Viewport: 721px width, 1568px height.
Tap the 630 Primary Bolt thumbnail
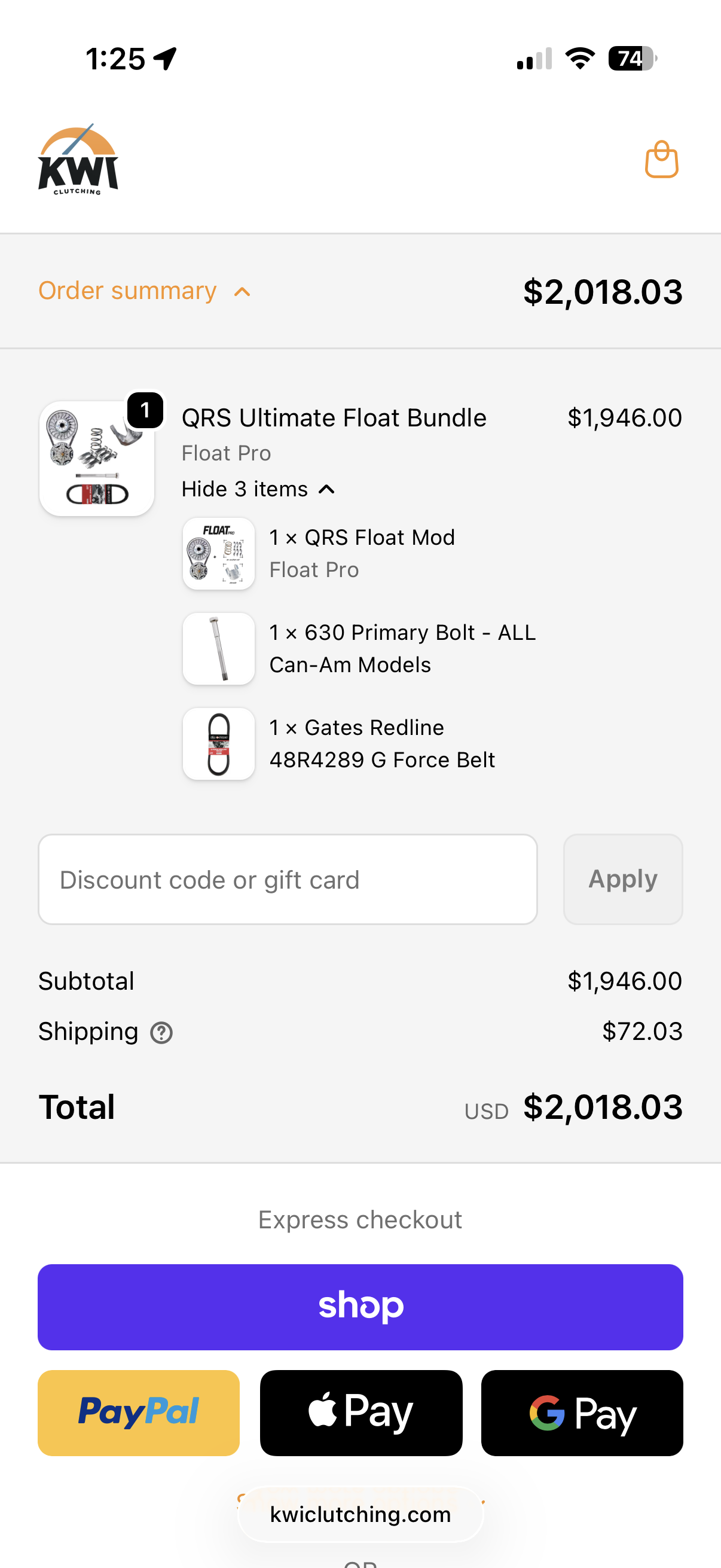(218, 648)
